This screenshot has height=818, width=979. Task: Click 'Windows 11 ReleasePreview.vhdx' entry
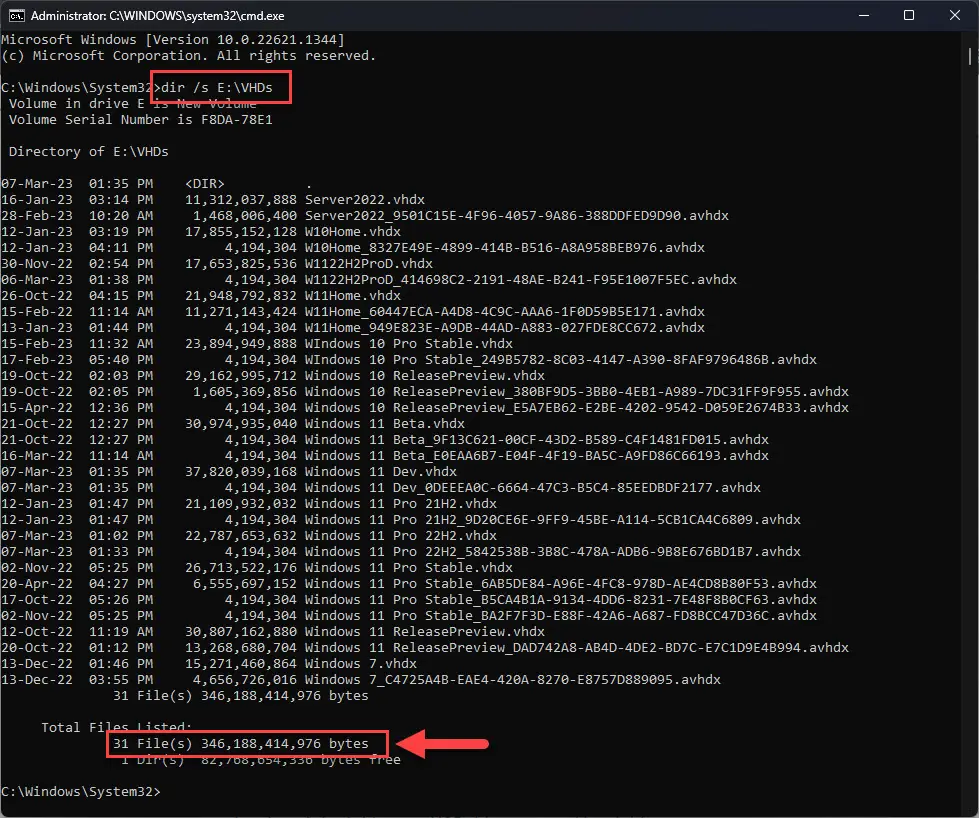[x=425, y=632]
